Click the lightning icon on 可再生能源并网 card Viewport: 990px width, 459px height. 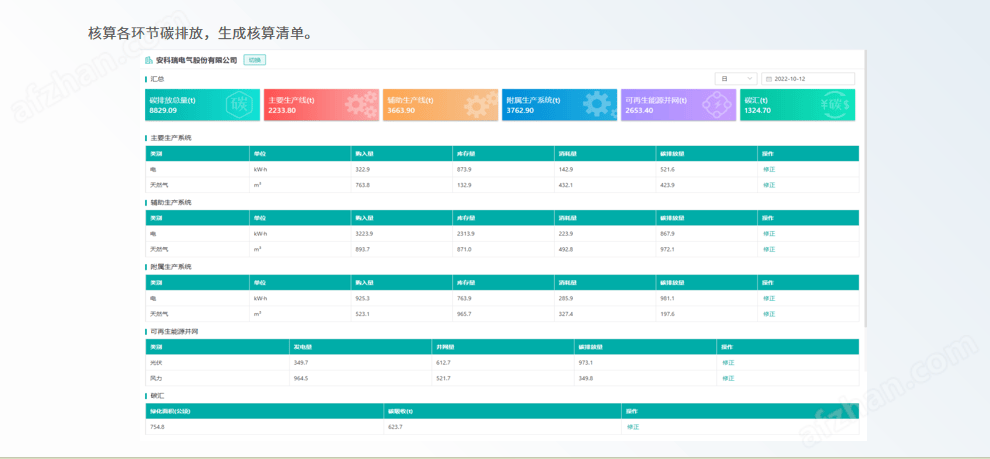(x=716, y=105)
